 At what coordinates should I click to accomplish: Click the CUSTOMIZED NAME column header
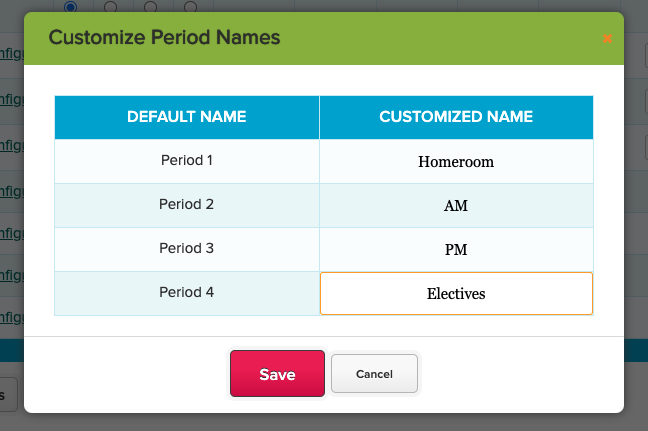tap(456, 117)
